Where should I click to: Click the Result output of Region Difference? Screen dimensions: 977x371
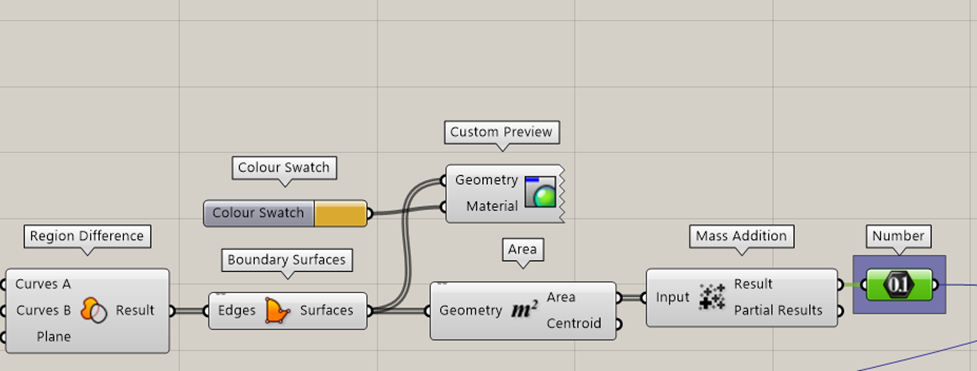pyautogui.click(x=135, y=311)
